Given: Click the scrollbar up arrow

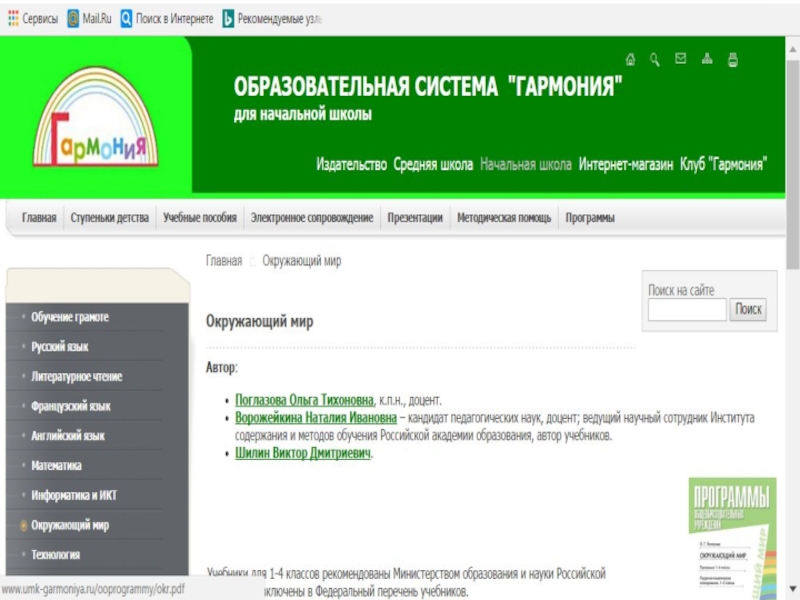Looking at the screenshot, I should point(792,49).
